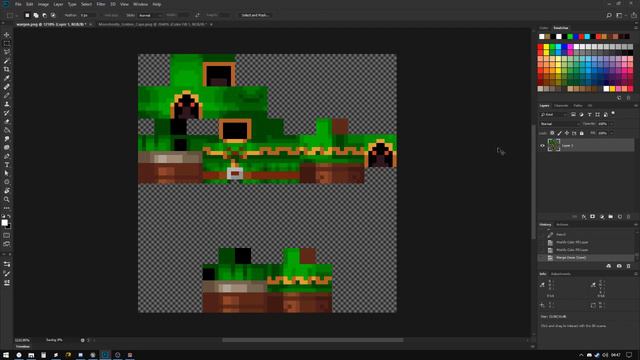
Task: Open the Opacity slider arrow
Action: click(611, 124)
